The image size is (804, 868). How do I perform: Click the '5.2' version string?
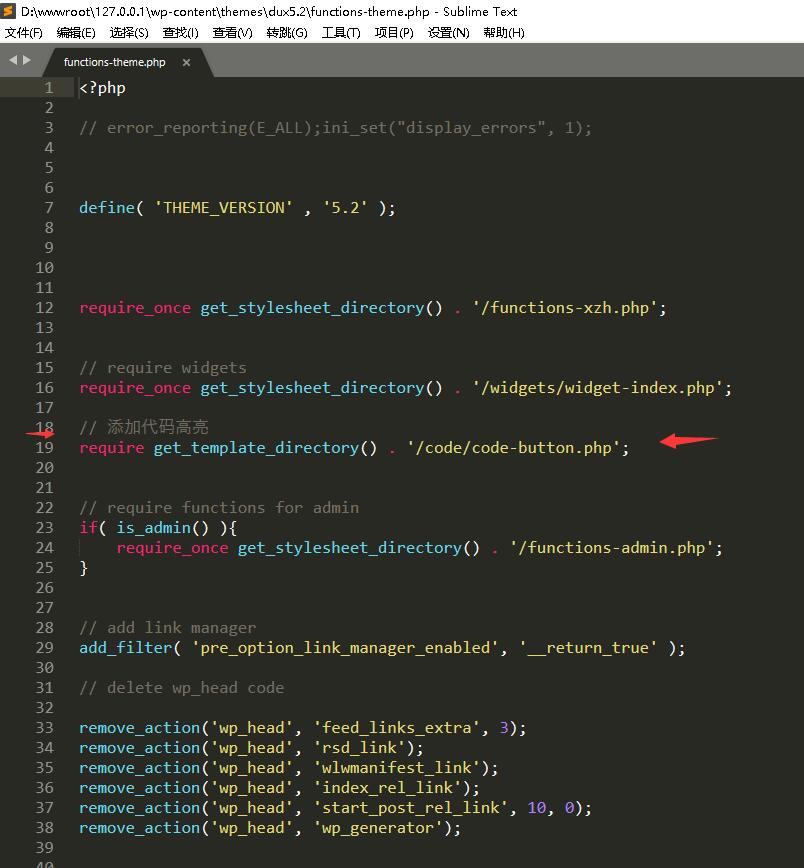point(345,208)
